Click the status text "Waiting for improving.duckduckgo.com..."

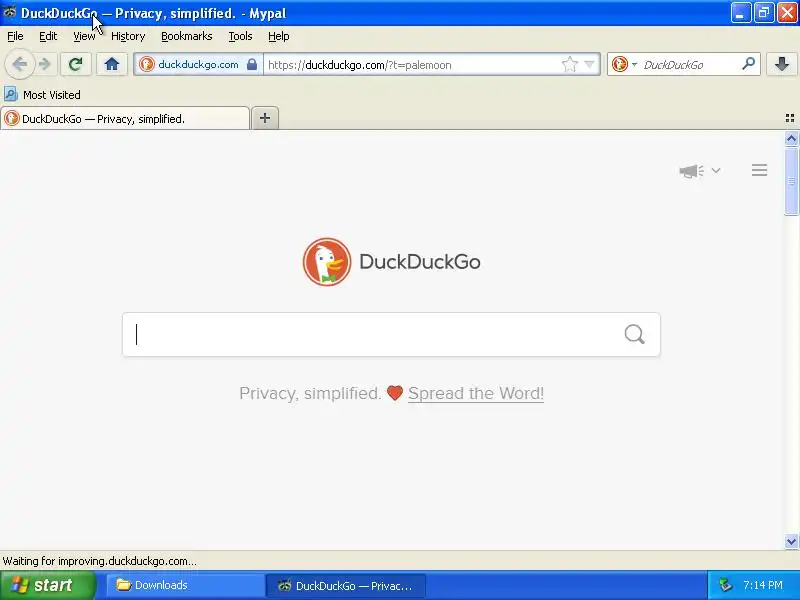pyautogui.click(x=99, y=561)
